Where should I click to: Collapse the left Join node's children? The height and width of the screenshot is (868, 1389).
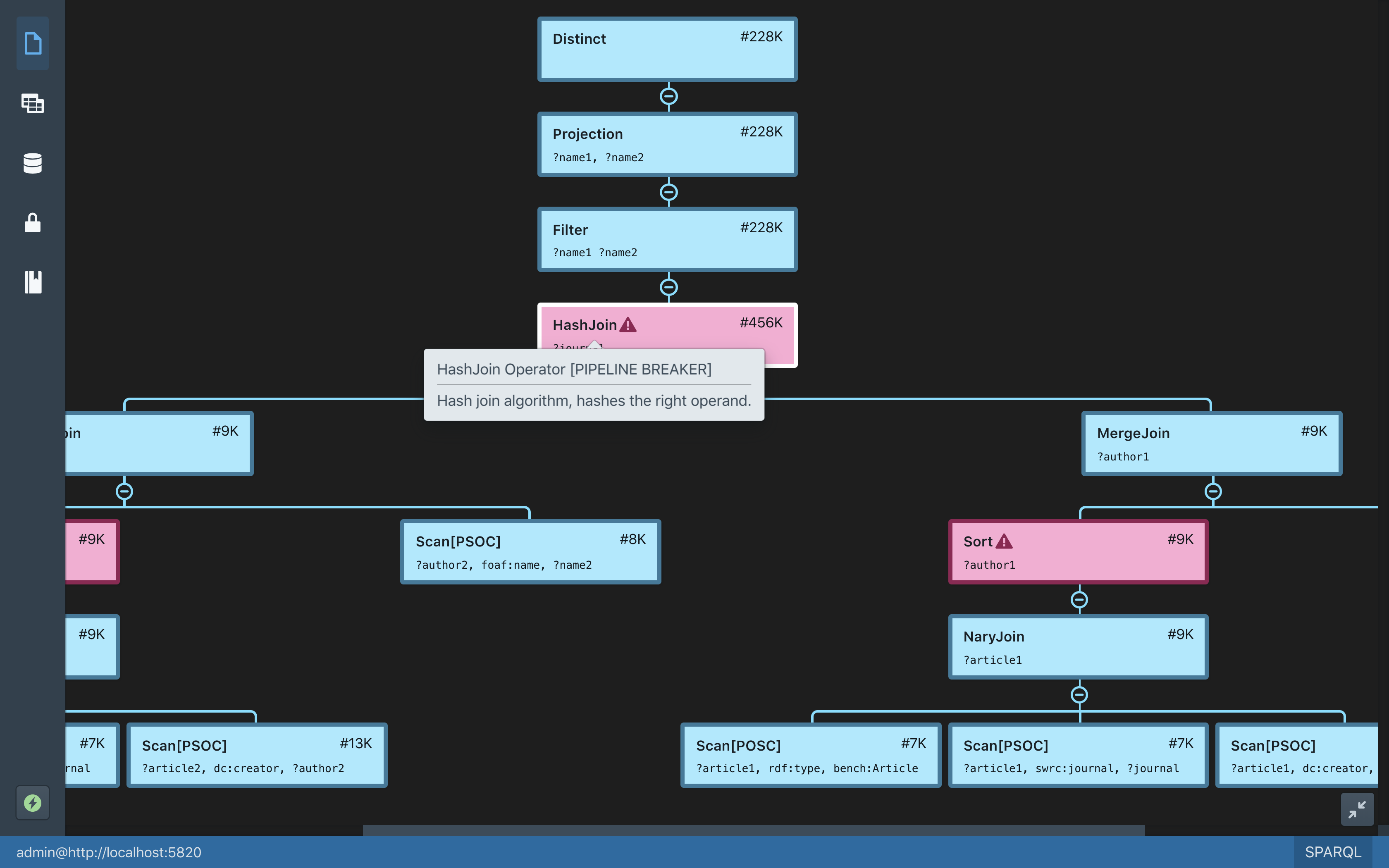tap(125, 491)
